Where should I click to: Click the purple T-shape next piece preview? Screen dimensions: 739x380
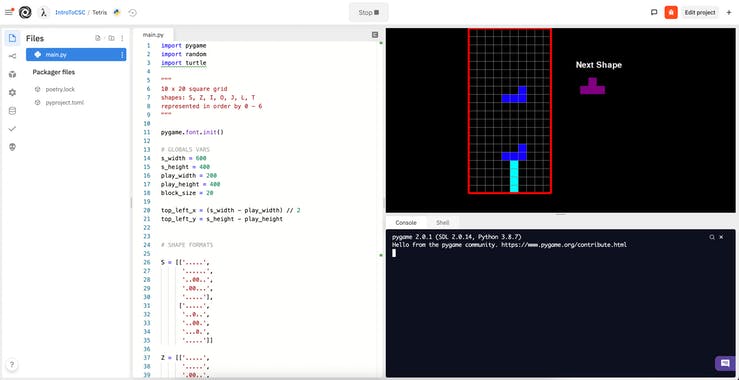click(592, 86)
